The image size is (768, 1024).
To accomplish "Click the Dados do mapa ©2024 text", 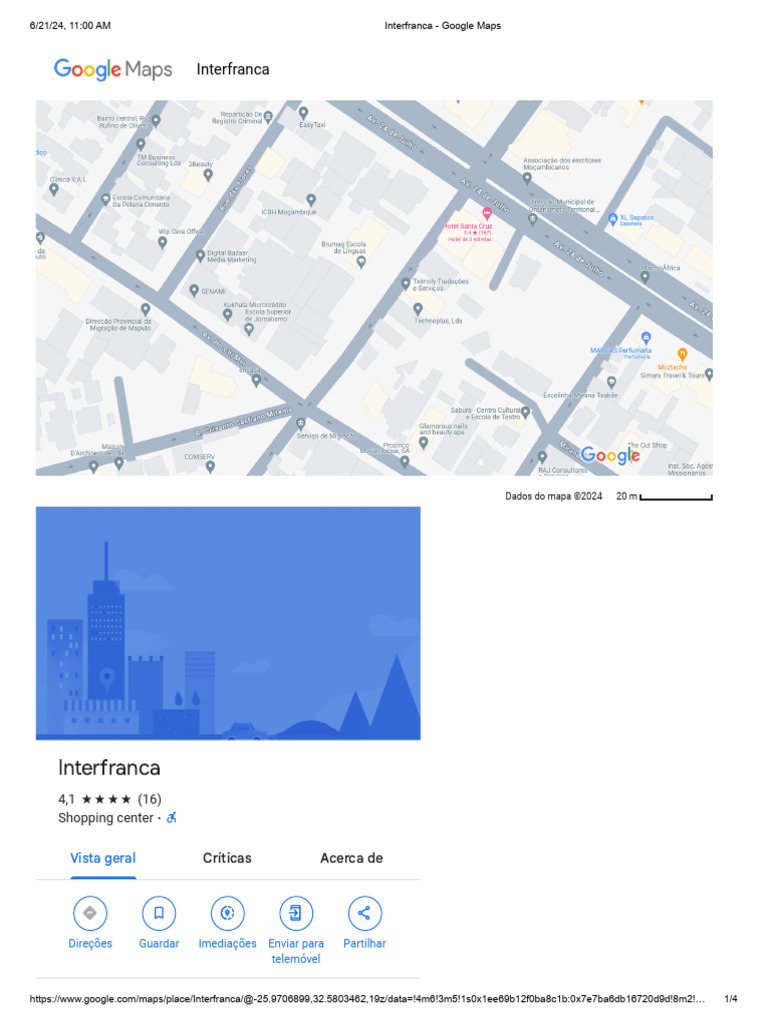I will coord(554,496).
